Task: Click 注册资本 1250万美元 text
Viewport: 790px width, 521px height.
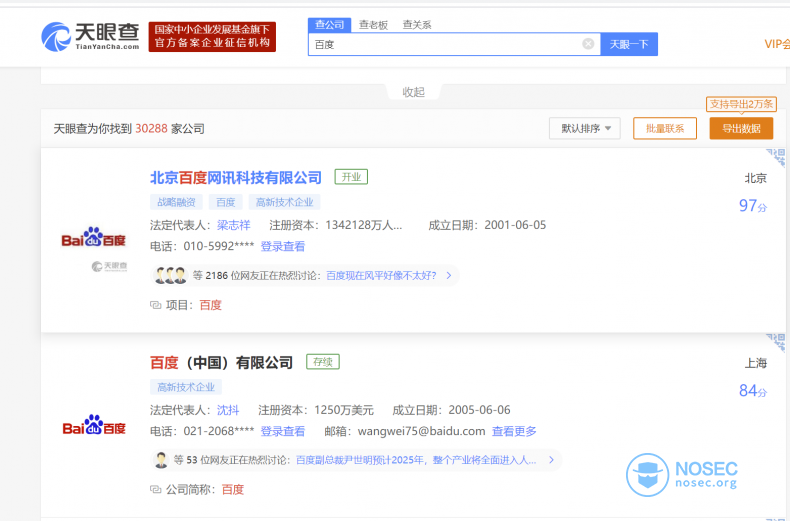Action: click(x=316, y=410)
